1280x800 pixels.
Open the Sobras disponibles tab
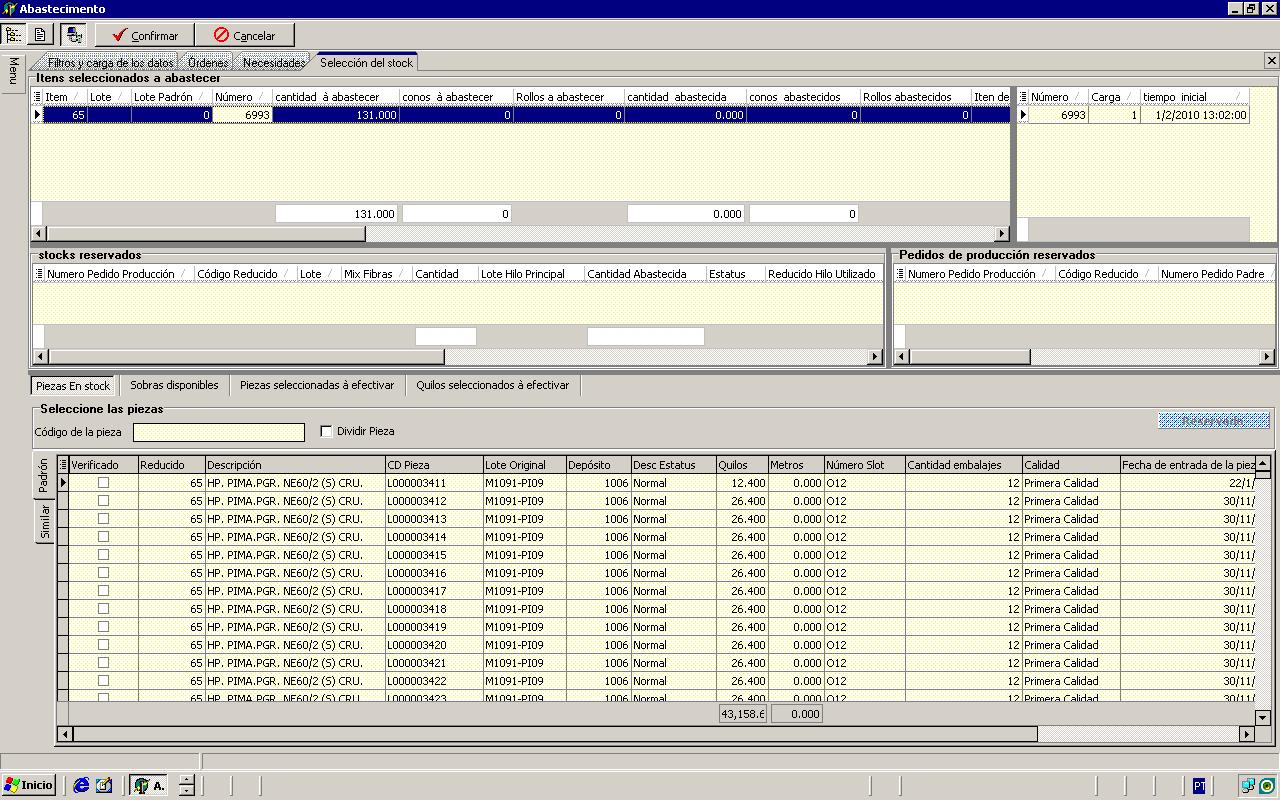(x=174, y=385)
